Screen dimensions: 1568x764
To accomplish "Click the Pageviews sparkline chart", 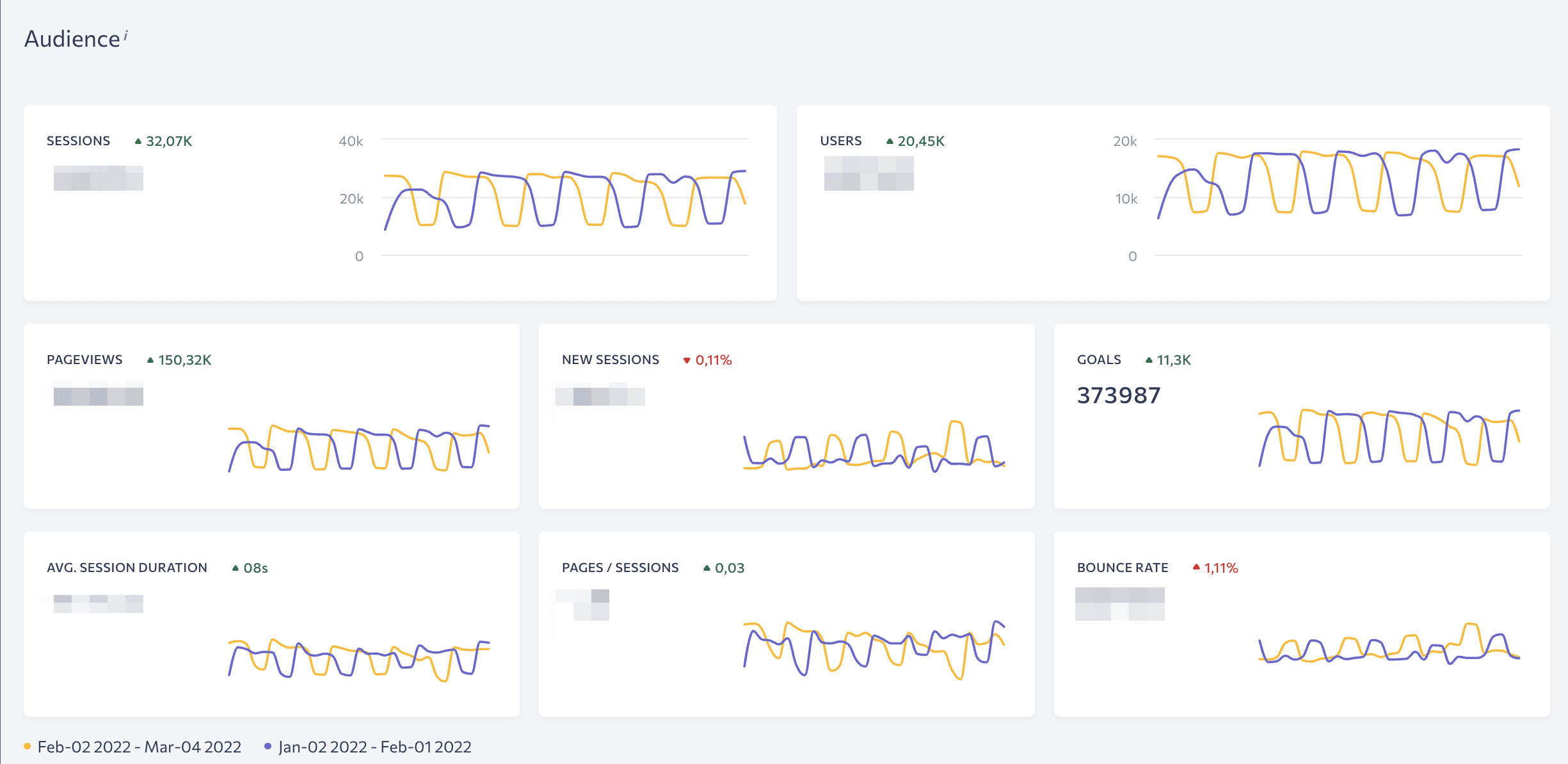I will click(x=359, y=448).
